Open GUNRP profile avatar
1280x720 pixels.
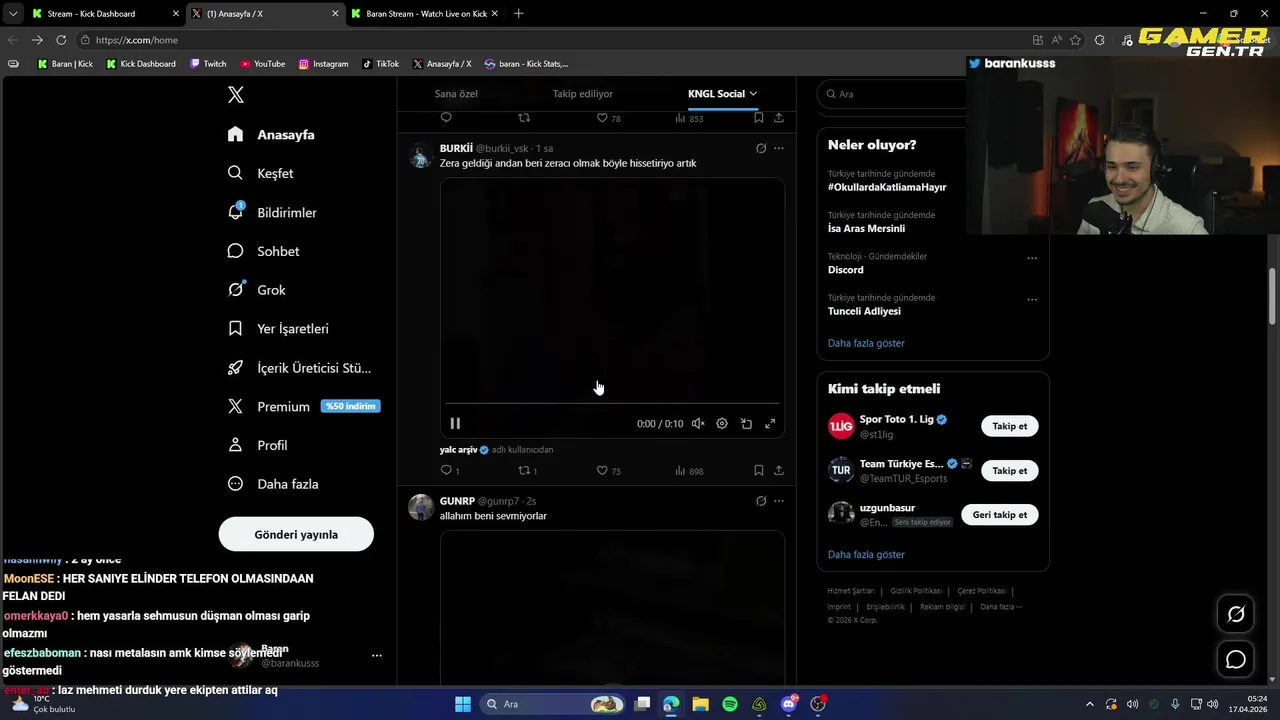pyautogui.click(x=421, y=507)
